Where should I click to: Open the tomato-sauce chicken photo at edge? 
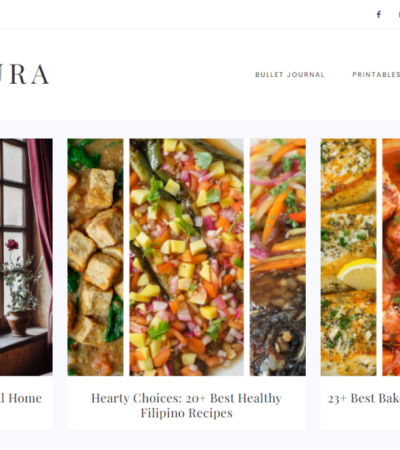tap(391, 257)
